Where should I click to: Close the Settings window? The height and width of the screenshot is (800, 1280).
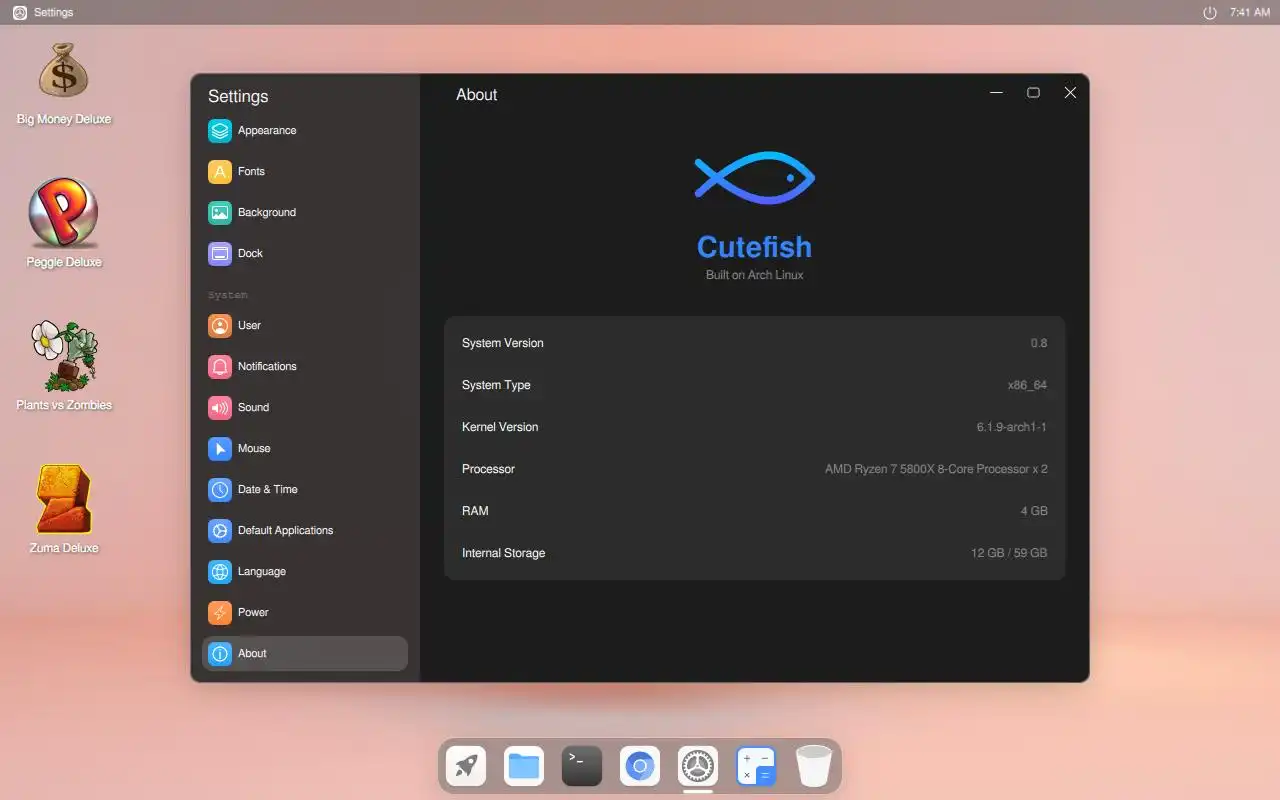[x=1070, y=93]
